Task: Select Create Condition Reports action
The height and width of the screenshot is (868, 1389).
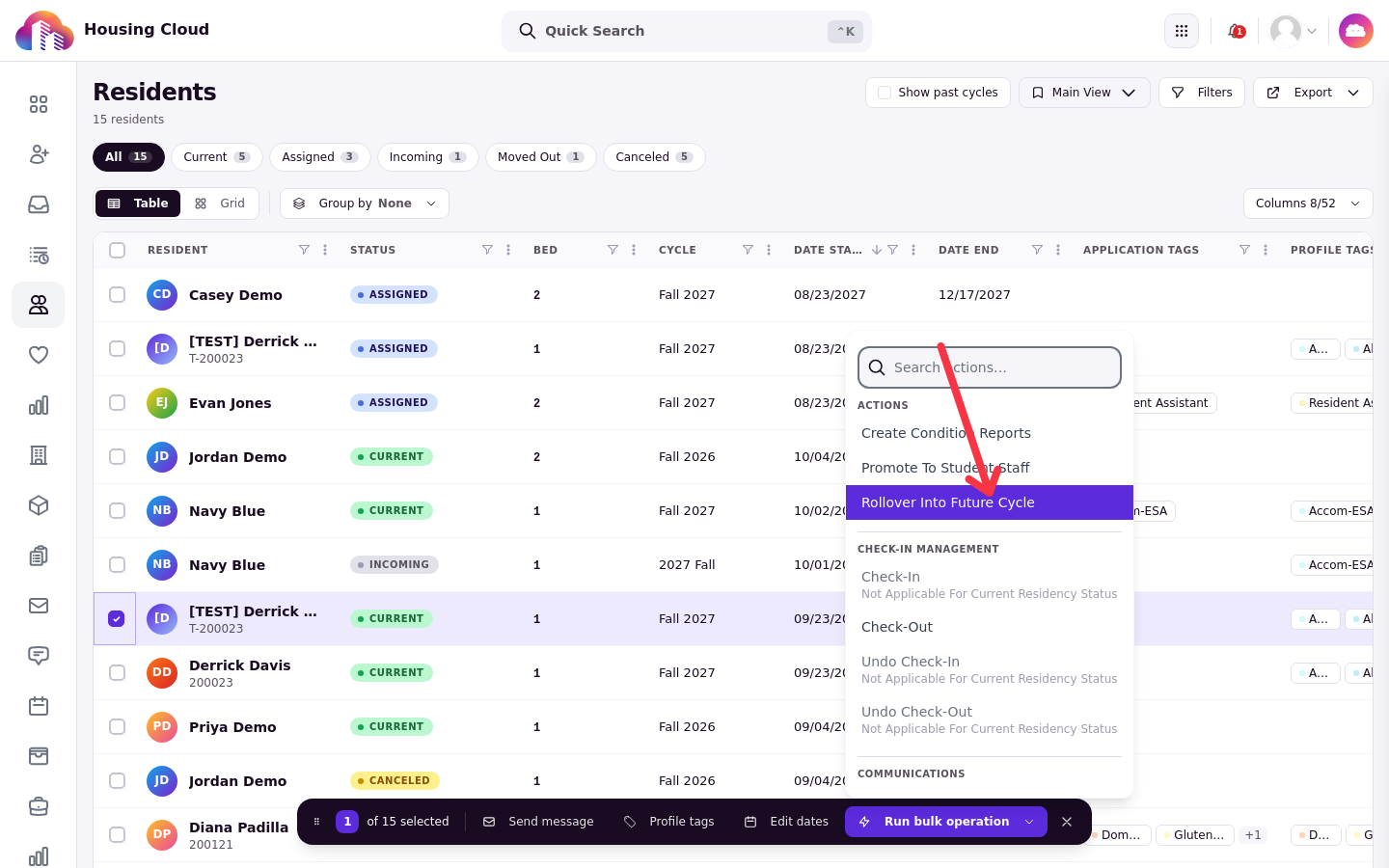Action: (990, 433)
